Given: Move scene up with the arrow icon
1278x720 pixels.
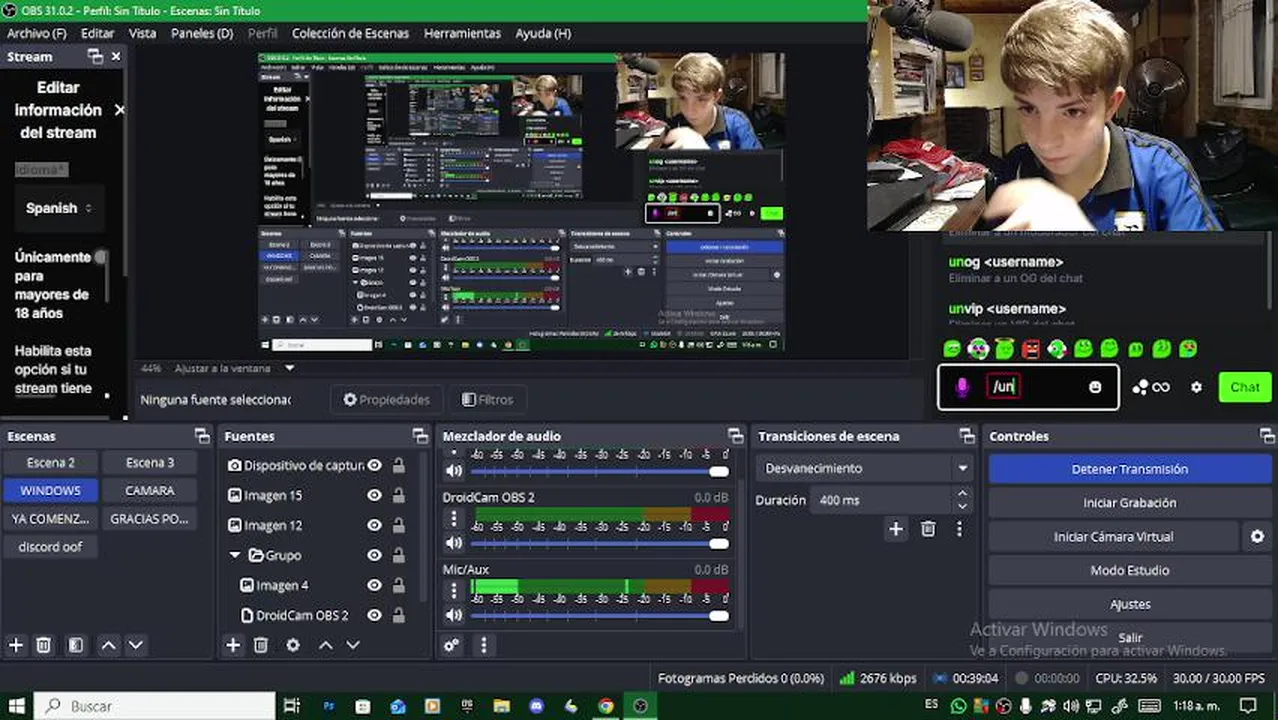Looking at the screenshot, I should pos(108,646).
